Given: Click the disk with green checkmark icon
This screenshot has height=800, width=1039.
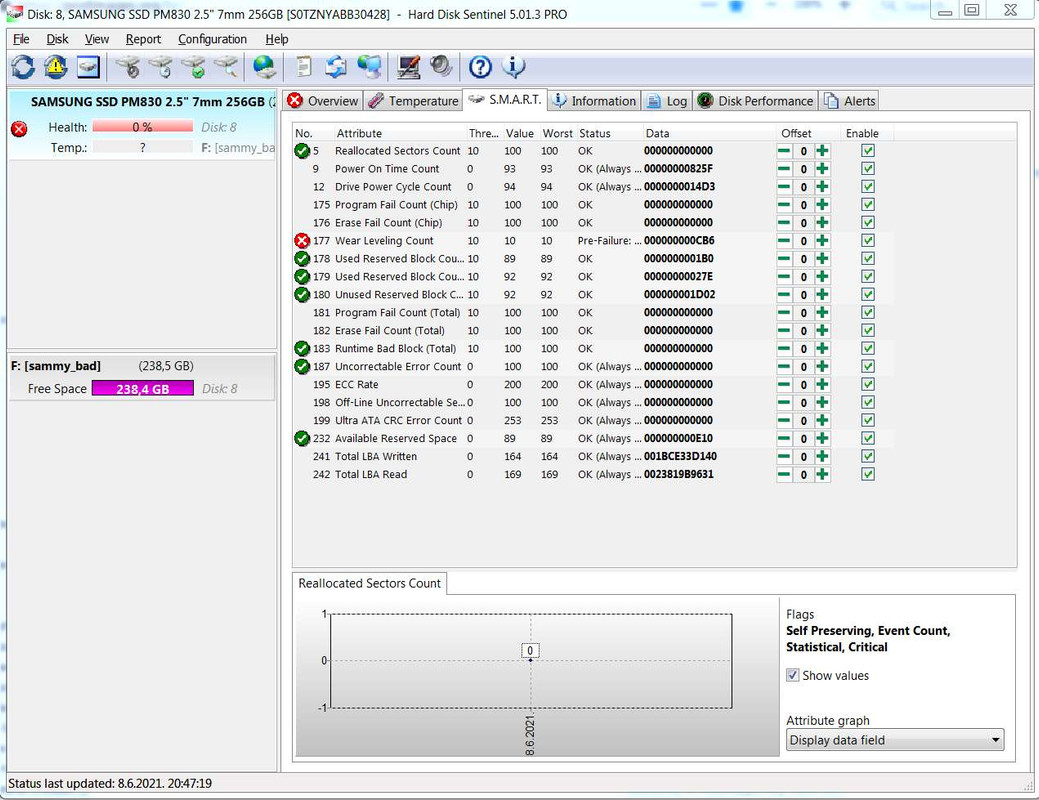Looking at the screenshot, I should 193,66.
